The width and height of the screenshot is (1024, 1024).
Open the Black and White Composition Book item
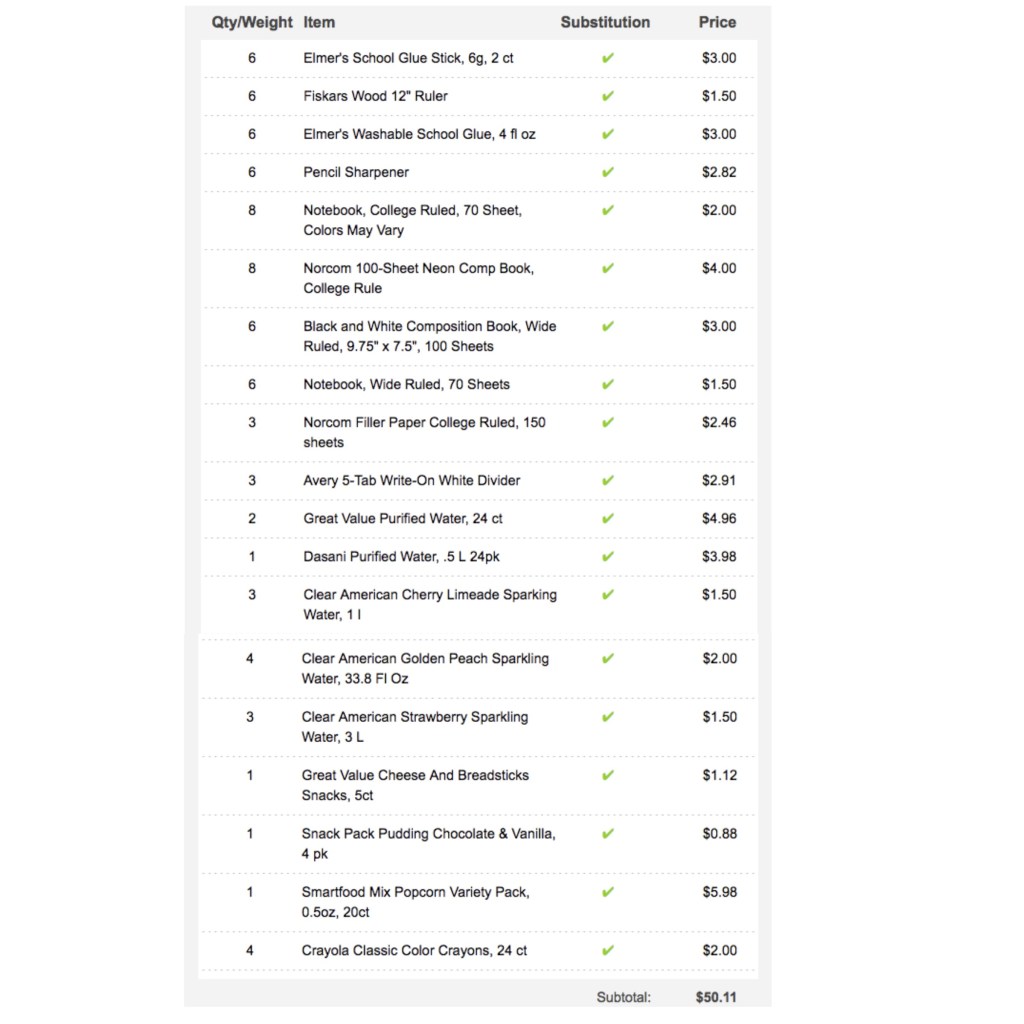(429, 336)
